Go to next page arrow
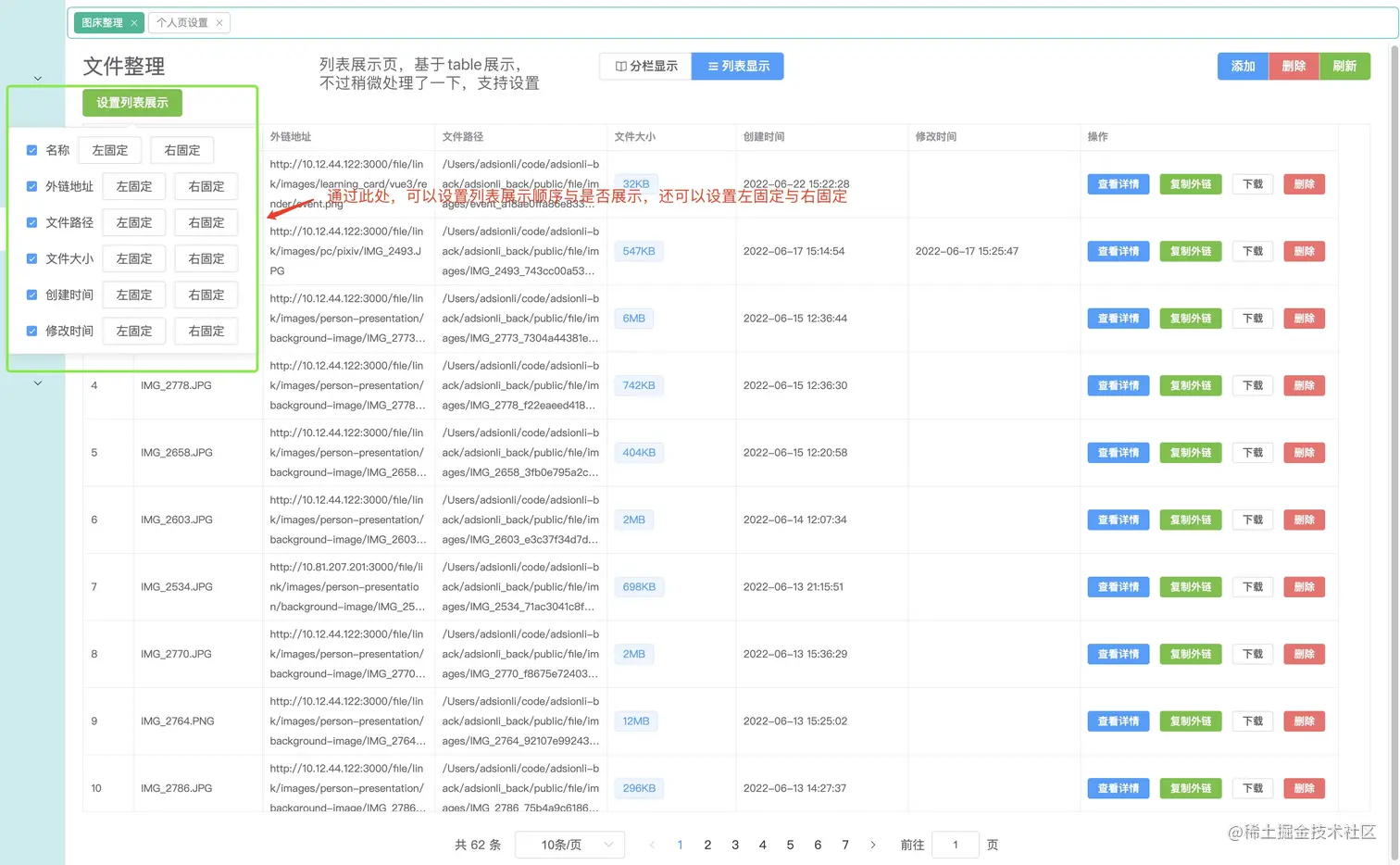Viewport: 1400px width, 865px height. tap(872, 845)
